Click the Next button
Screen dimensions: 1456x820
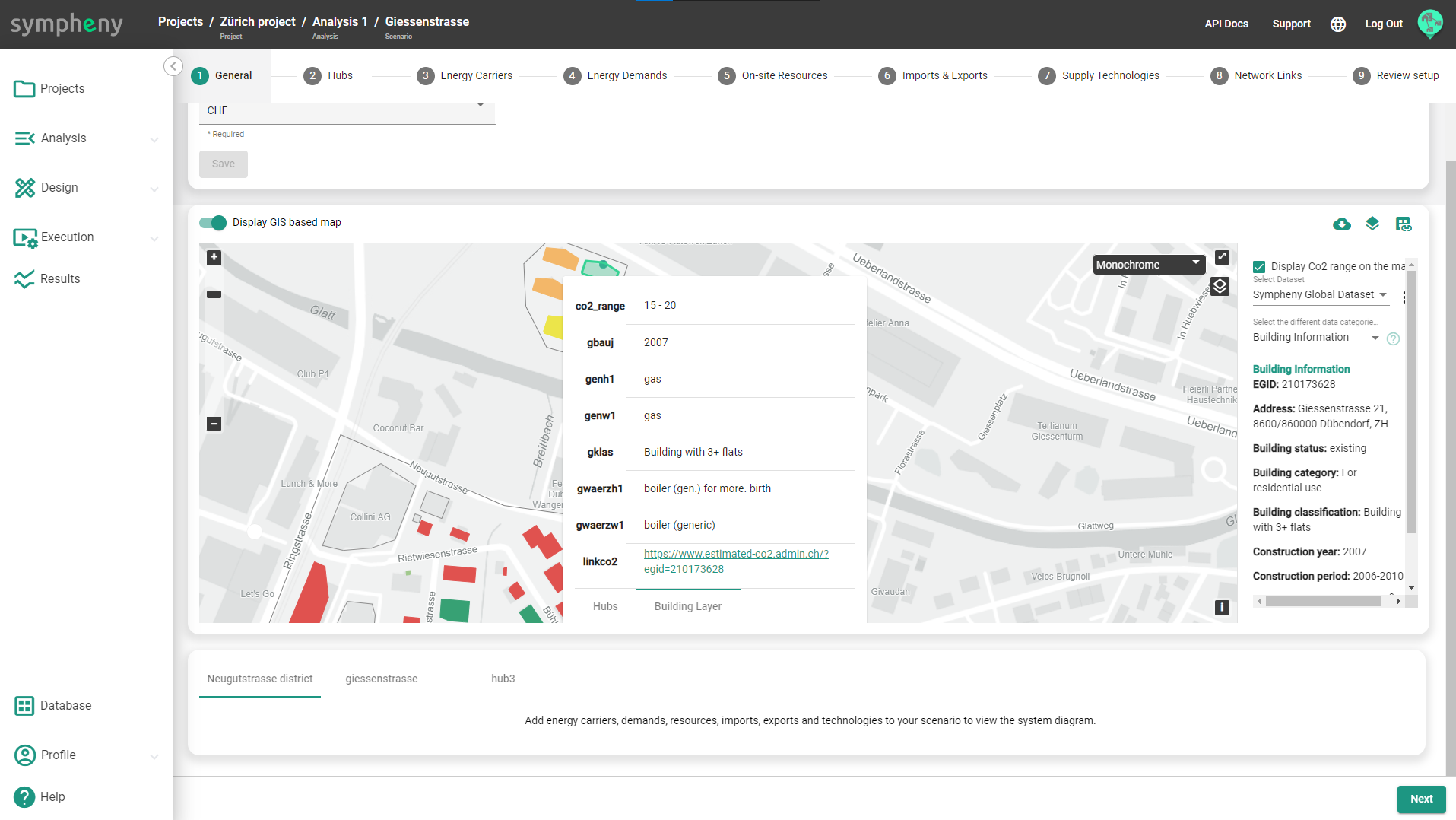point(1421,799)
